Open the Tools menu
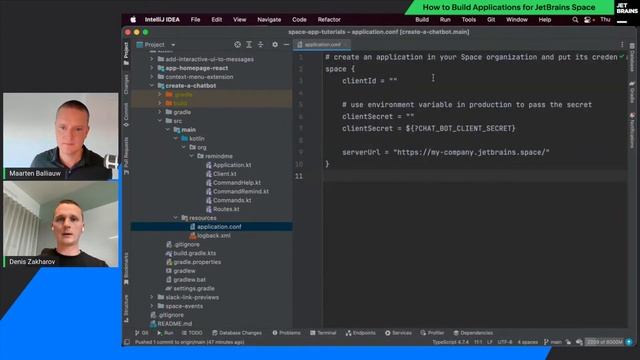Image resolution: width=640 pixels, height=360 pixels. 469,20
